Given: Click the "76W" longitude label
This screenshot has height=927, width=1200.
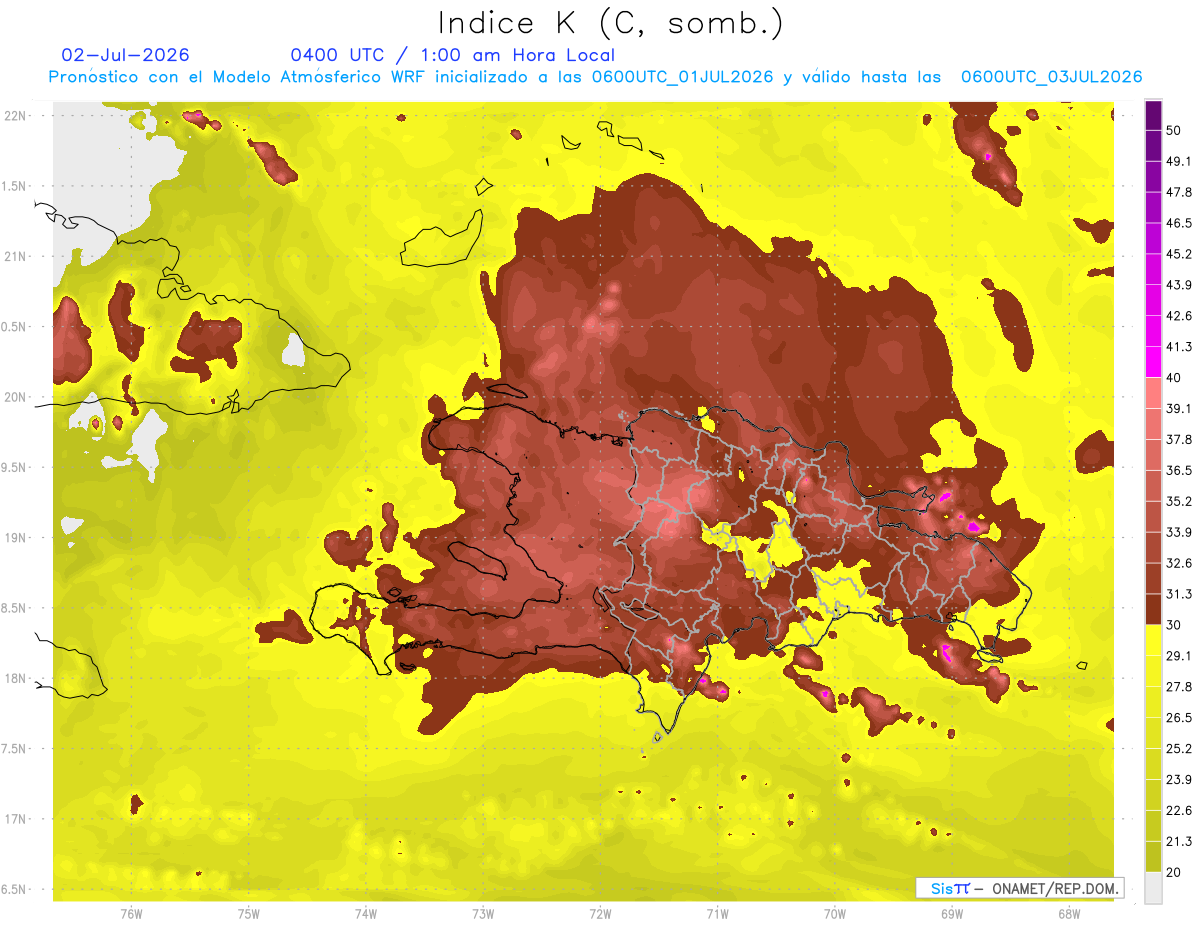Looking at the screenshot, I should pyautogui.click(x=131, y=913).
